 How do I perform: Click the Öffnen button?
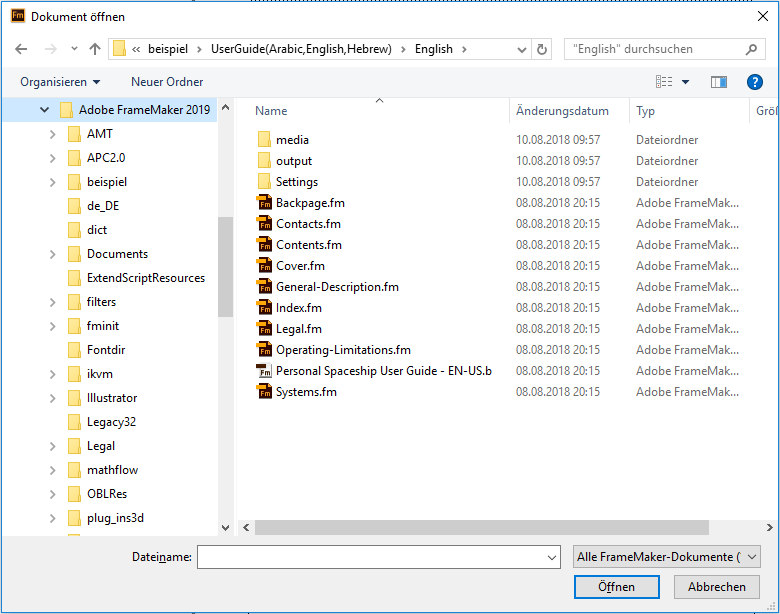[x=616, y=587]
